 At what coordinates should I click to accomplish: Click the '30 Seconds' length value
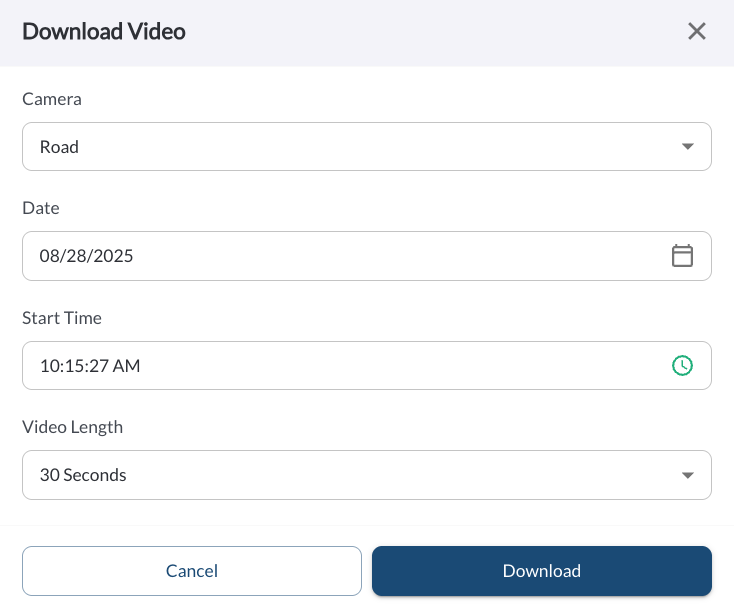click(83, 475)
